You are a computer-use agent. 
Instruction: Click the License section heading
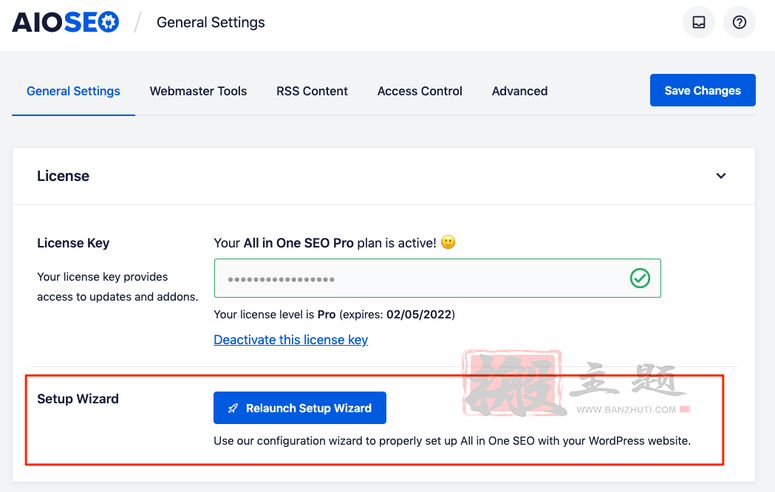63,176
